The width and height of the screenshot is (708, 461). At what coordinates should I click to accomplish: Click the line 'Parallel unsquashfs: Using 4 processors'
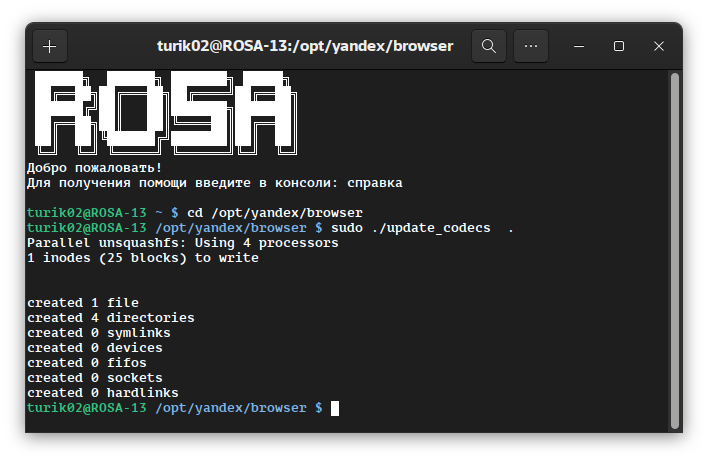pyautogui.click(x=182, y=243)
